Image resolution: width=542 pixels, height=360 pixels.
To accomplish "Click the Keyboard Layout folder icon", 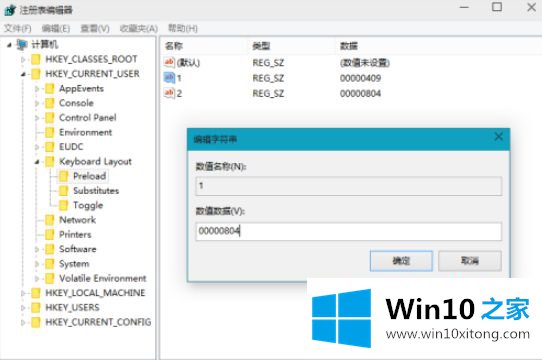I will pos(50,161).
